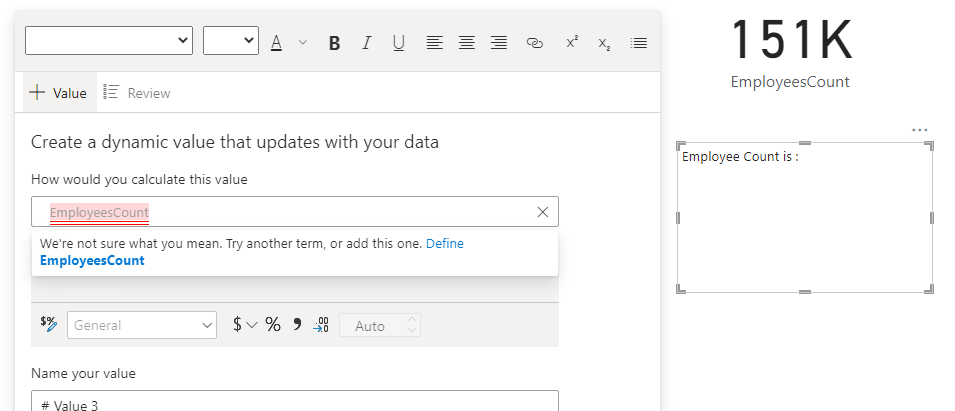Click the 151K EmployeesCount card
The image size is (955, 411).
click(790, 54)
